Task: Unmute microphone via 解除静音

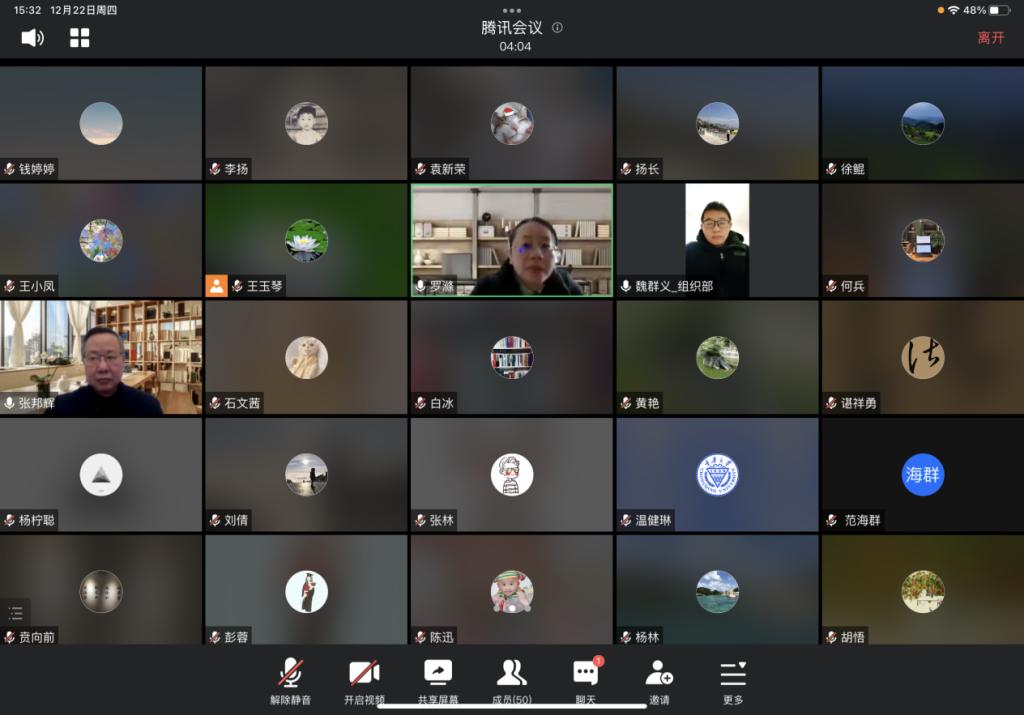Action: pyautogui.click(x=290, y=680)
